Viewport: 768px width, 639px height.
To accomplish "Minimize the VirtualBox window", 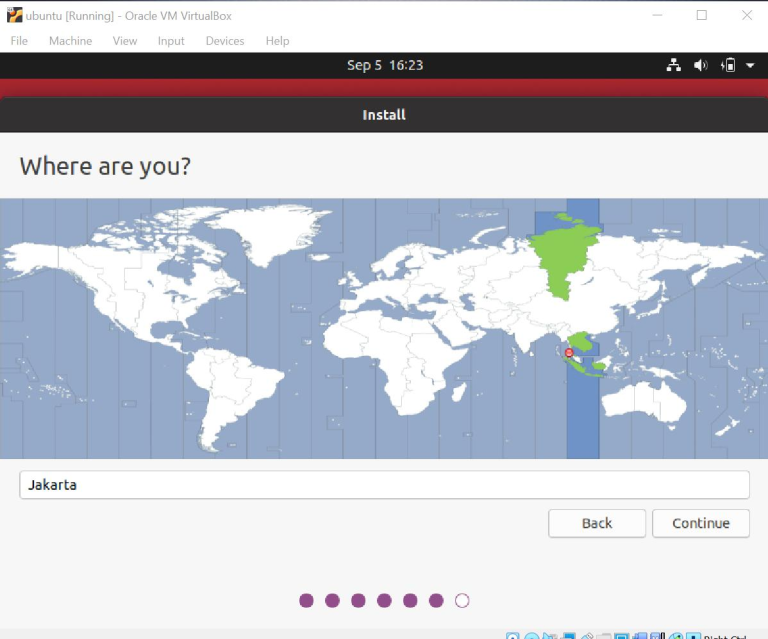I will 657,15.
